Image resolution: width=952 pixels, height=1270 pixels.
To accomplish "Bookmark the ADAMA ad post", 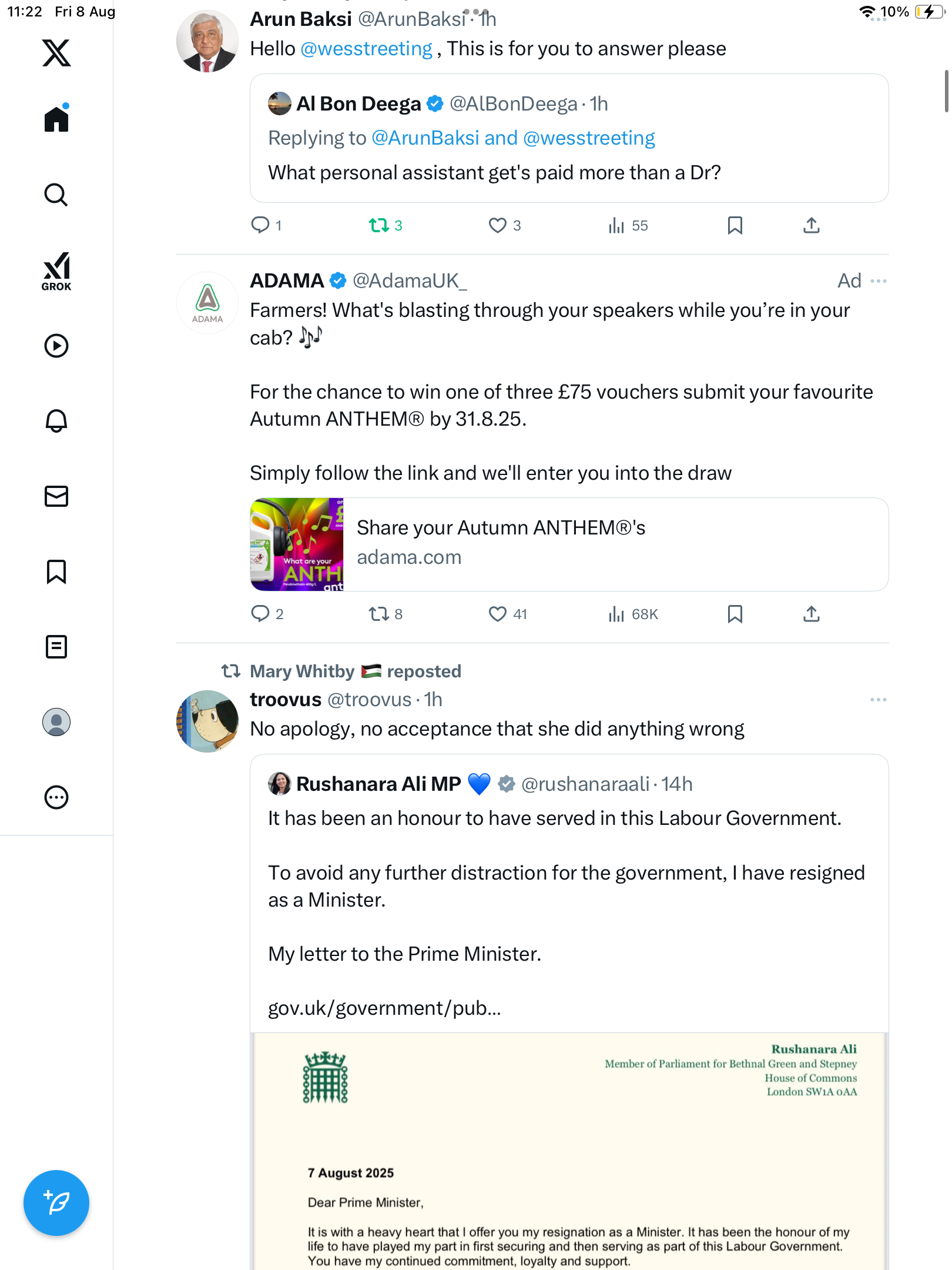I will 735,614.
